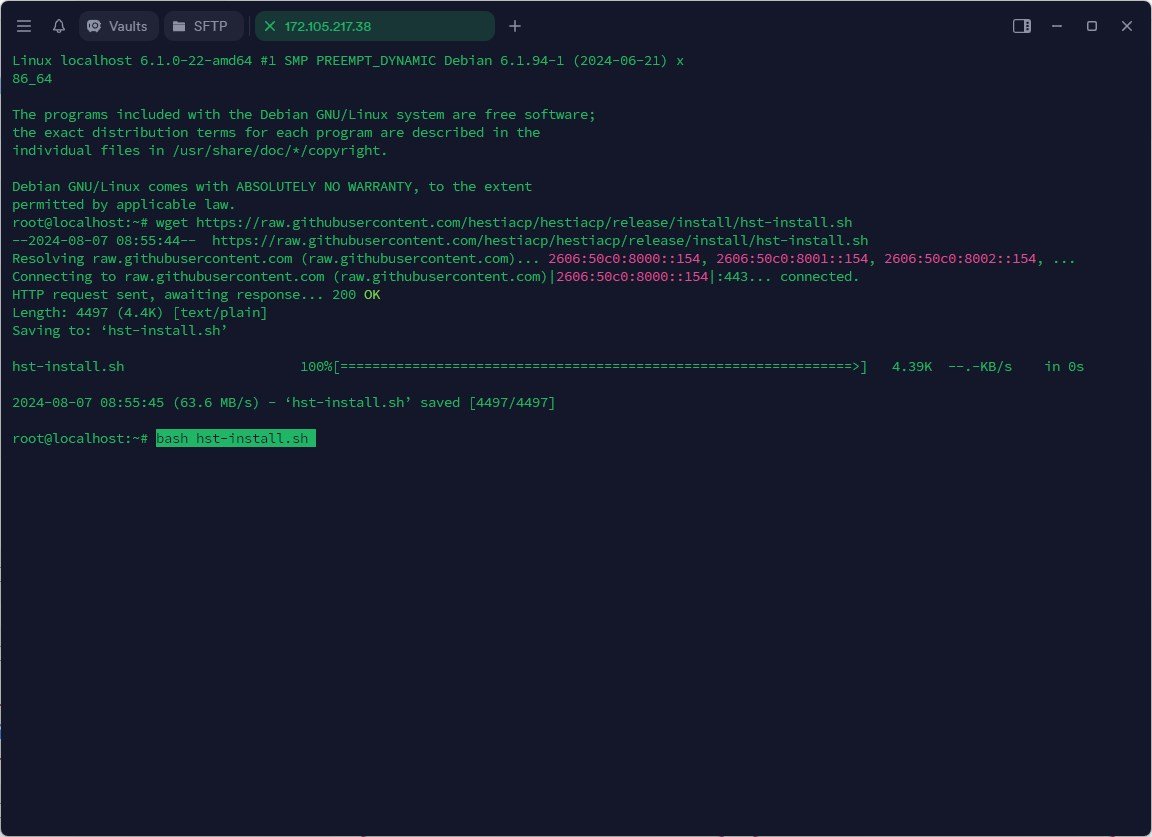Image resolution: width=1152 pixels, height=837 pixels.
Task: Click 'the exact distribution terms' line
Action: (x=276, y=132)
